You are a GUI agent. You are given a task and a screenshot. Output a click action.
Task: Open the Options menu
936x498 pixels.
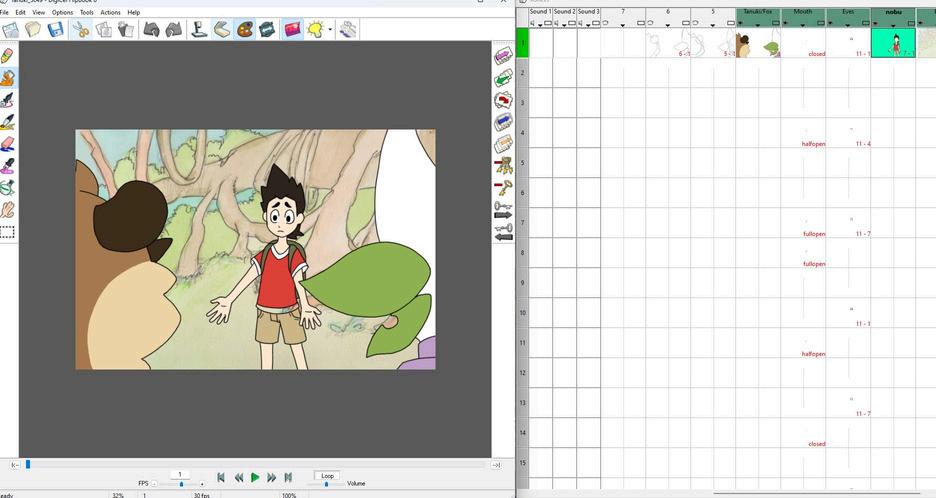pos(62,12)
